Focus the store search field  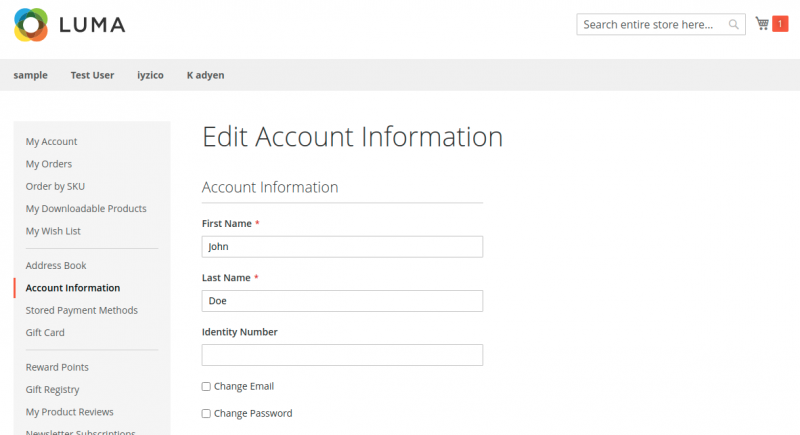coord(661,24)
